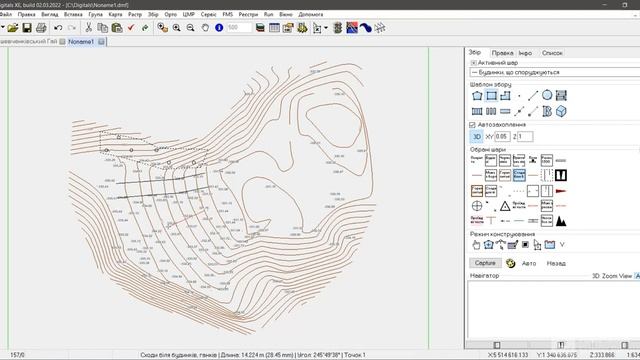Viewport: 640px width, 360px height.
Task: Open the active layer dropdown list
Action: 555,72
